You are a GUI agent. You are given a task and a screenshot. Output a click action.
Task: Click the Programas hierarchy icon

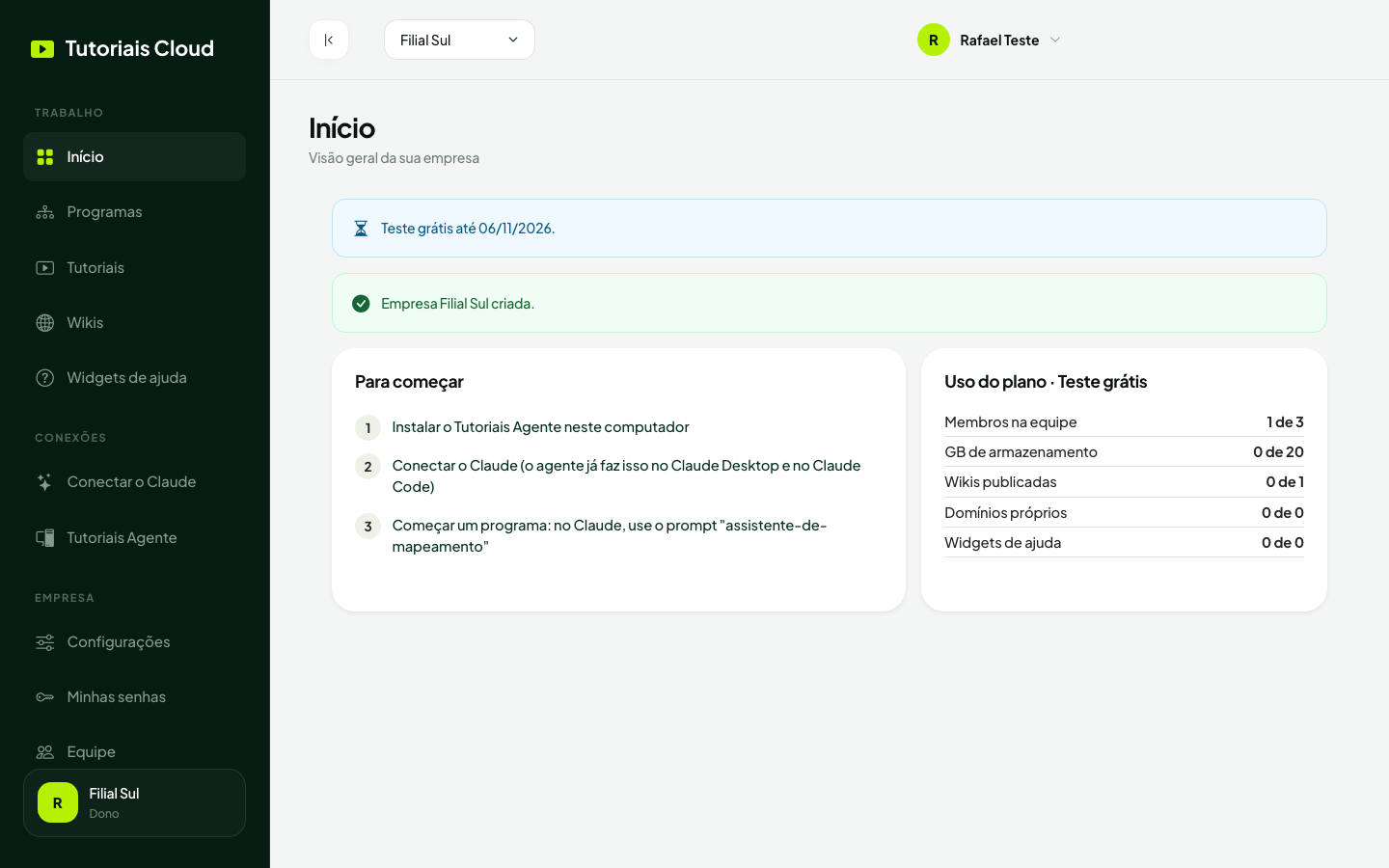pyautogui.click(x=45, y=212)
